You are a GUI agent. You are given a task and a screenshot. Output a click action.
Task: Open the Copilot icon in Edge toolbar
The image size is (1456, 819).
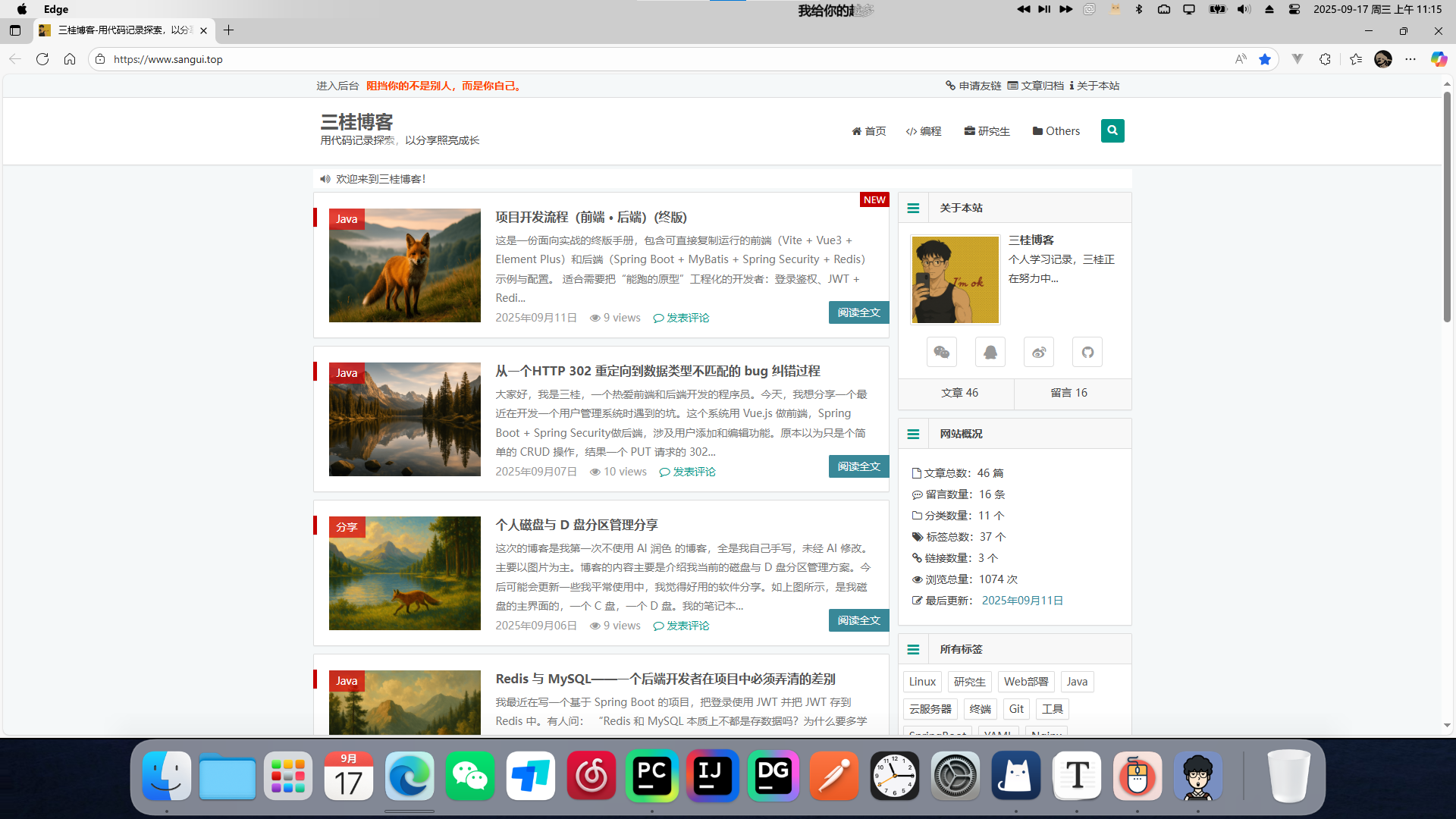1439,59
